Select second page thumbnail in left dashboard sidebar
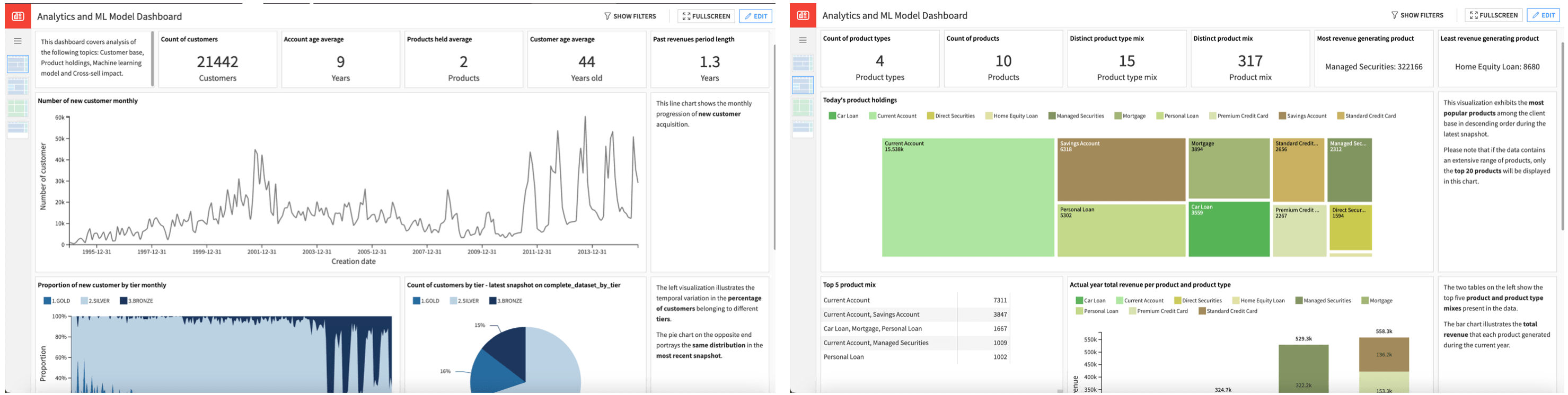1568x395 pixels. coord(17,86)
